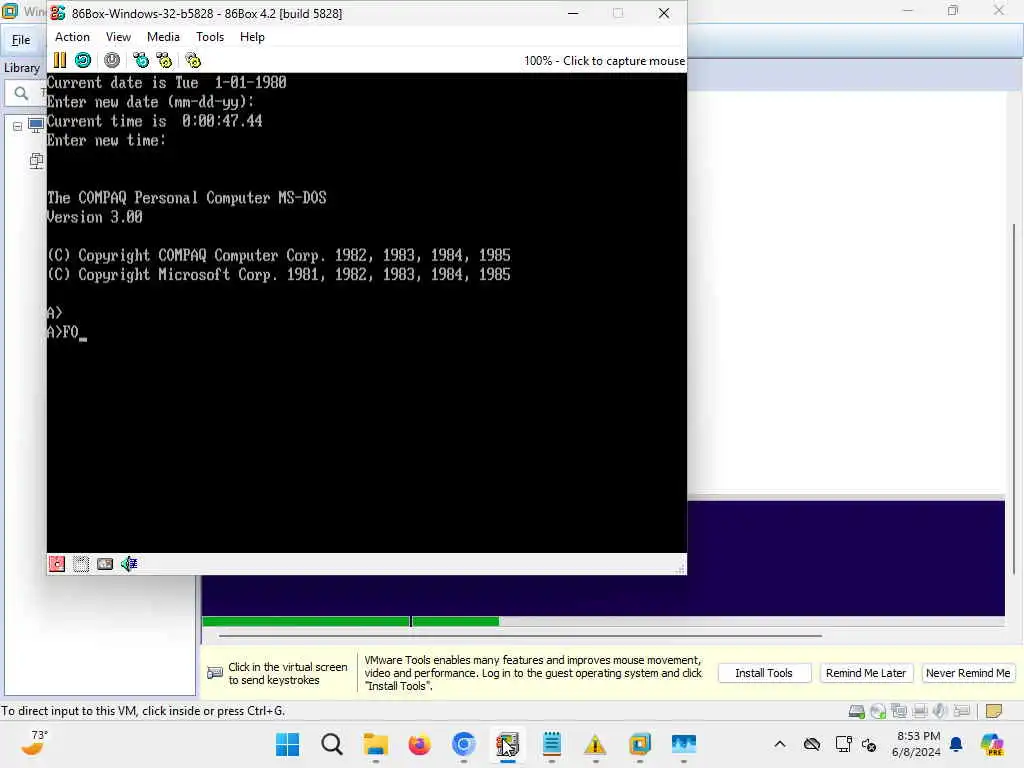
Task: Open the View menu in 86Box
Action: (118, 37)
